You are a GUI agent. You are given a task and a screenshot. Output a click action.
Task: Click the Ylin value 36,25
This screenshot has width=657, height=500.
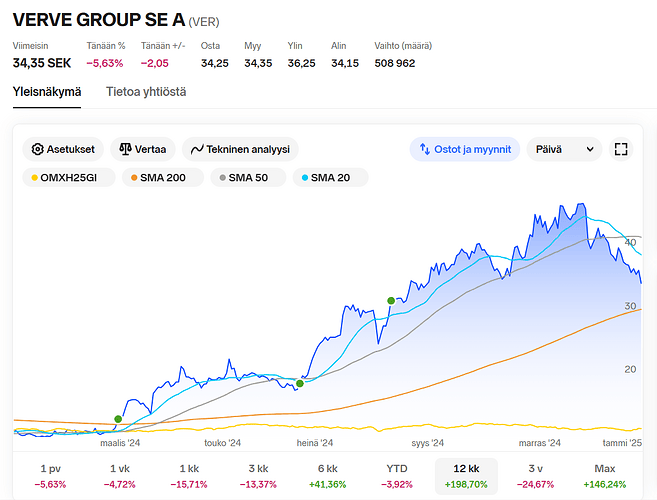click(x=301, y=63)
